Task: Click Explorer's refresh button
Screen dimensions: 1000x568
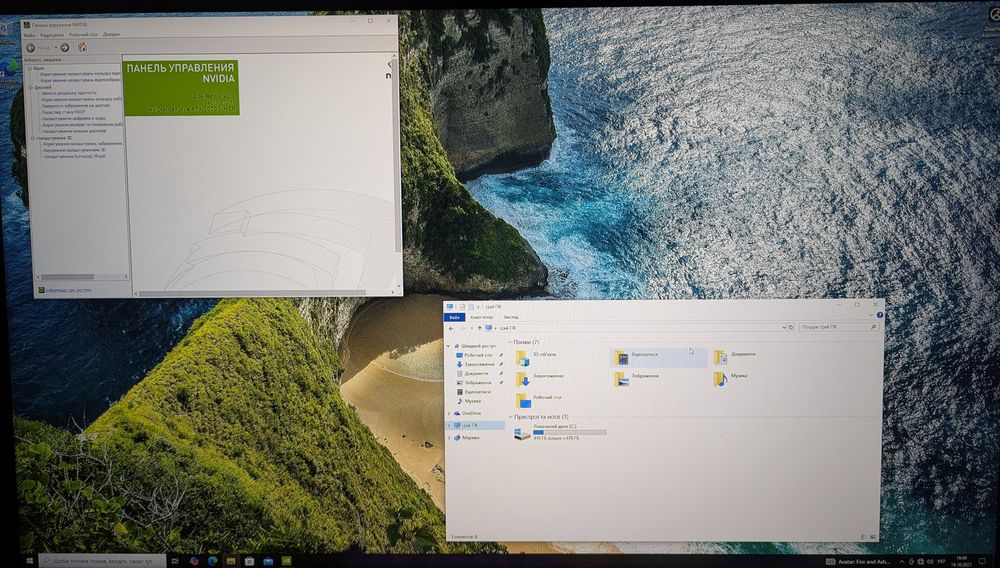Action: [791, 327]
